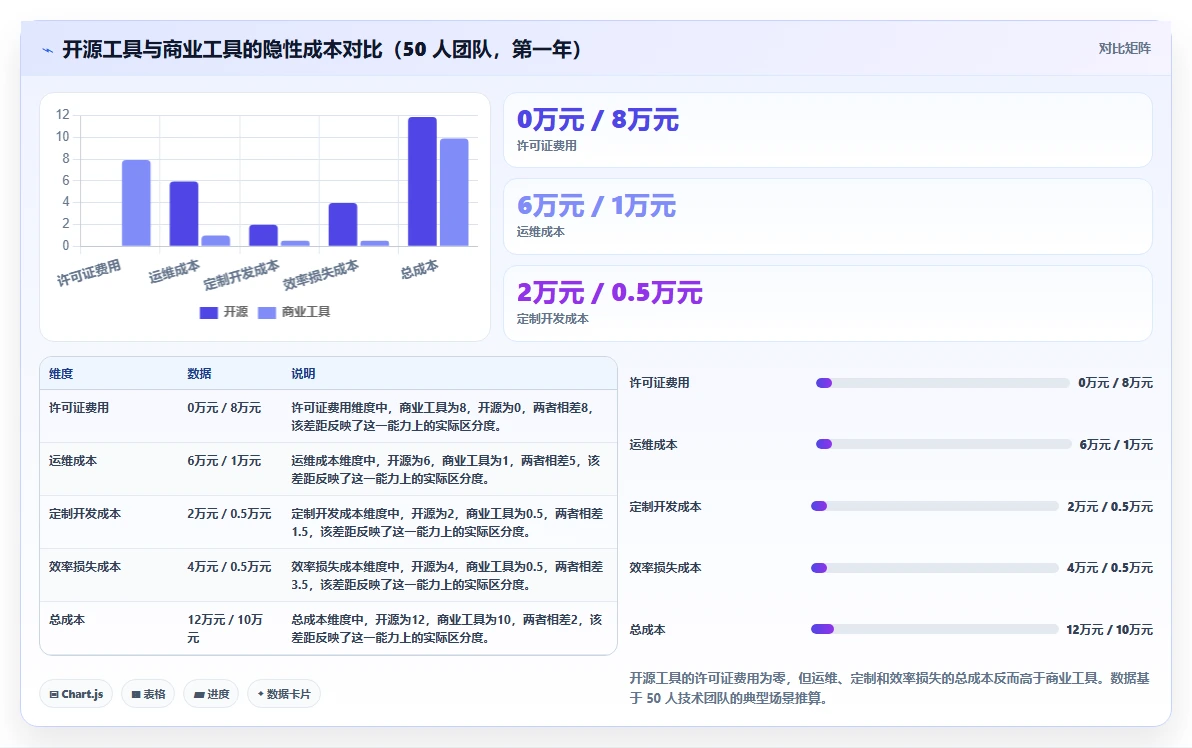Click the header icon beside the title
The image size is (1192, 748).
click(x=48, y=50)
